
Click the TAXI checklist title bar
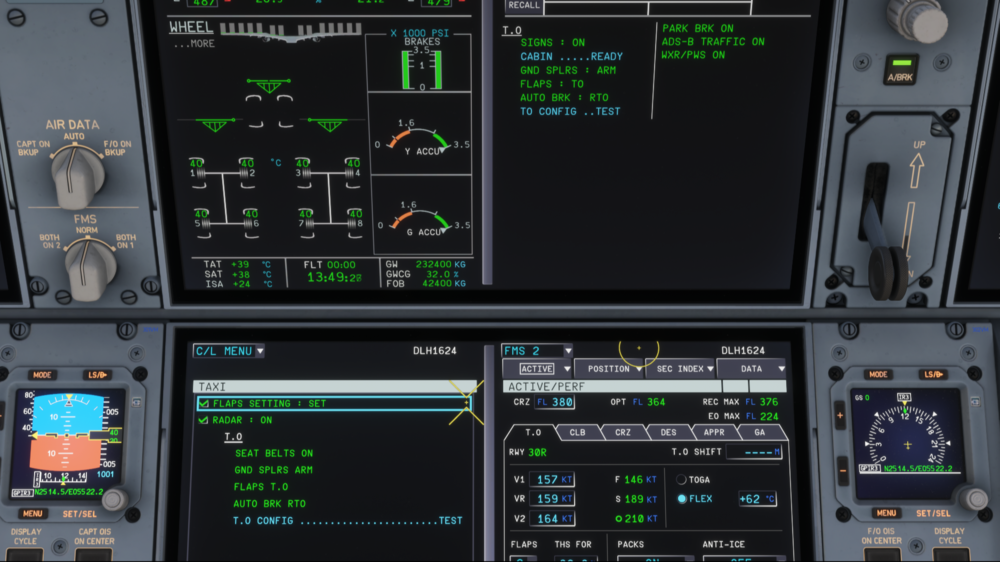(x=335, y=387)
